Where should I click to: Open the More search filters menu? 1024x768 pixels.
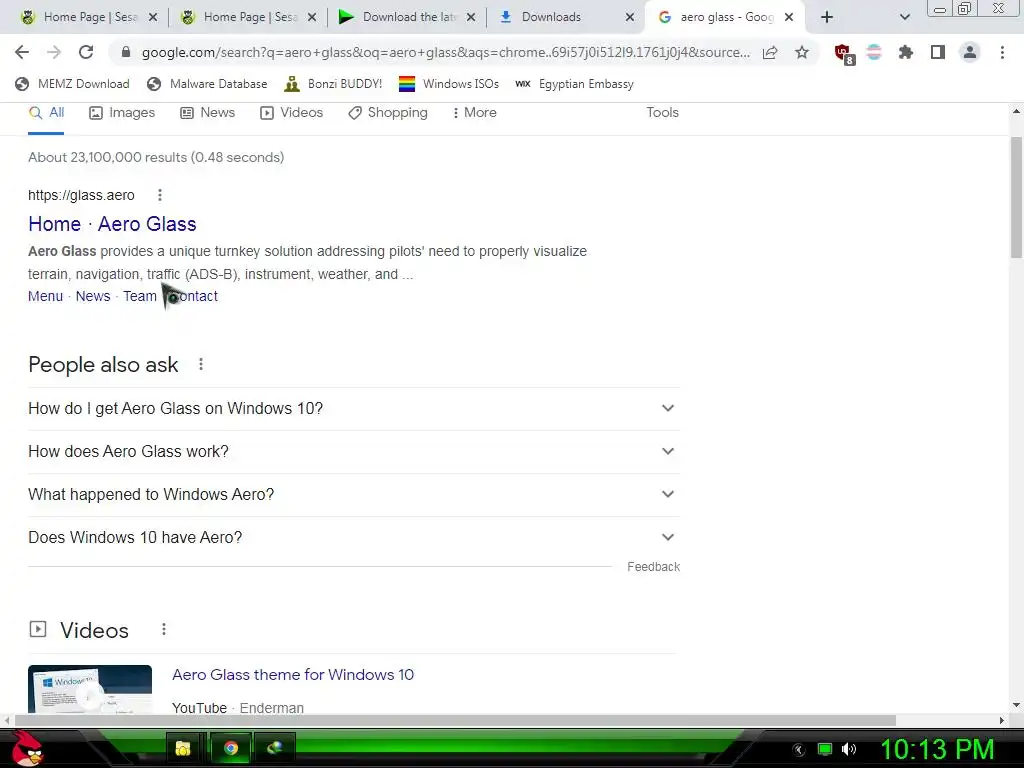click(x=475, y=112)
